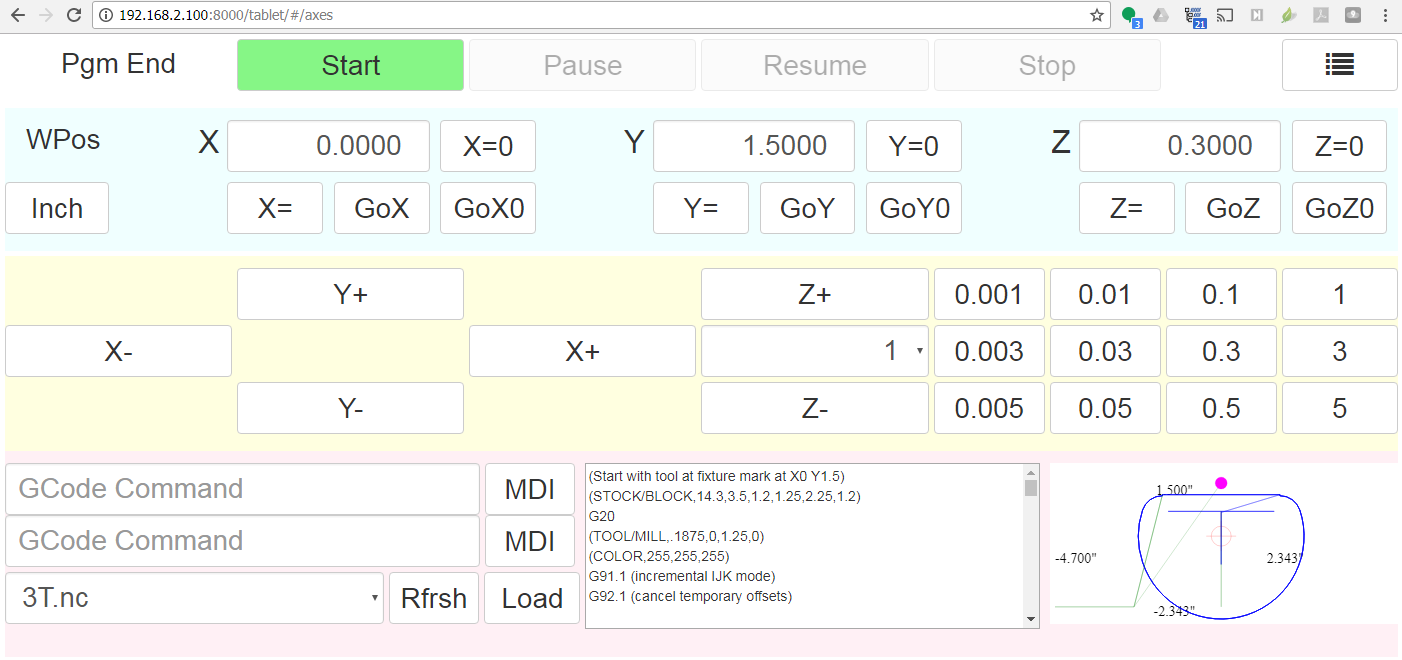Open the Google Chat extension icon
Image resolution: width=1402 pixels, height=660 pixels.
[x=1128, y=14]
